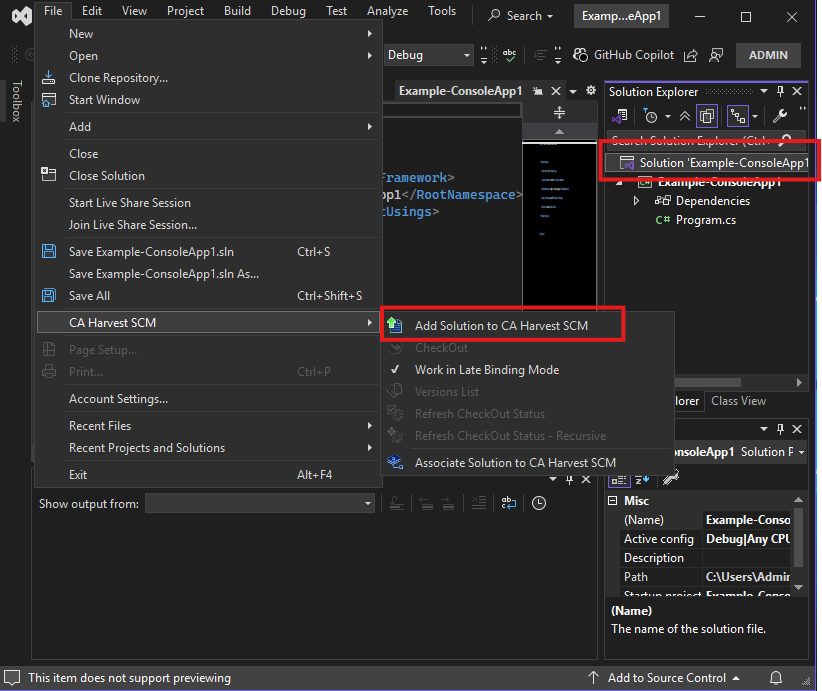The height and width of the screenshot is (691, 822).
Task: Toggle word wrap in Output pane
Action: (x=509, y=504)
